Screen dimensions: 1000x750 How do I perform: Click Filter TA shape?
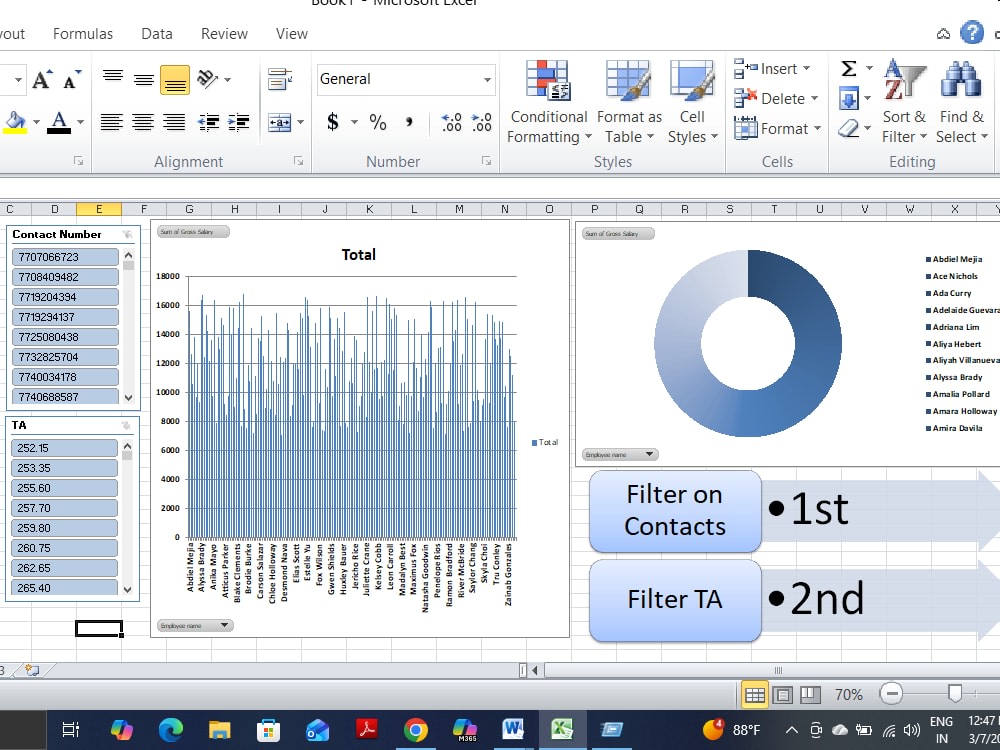pos(675,599)
